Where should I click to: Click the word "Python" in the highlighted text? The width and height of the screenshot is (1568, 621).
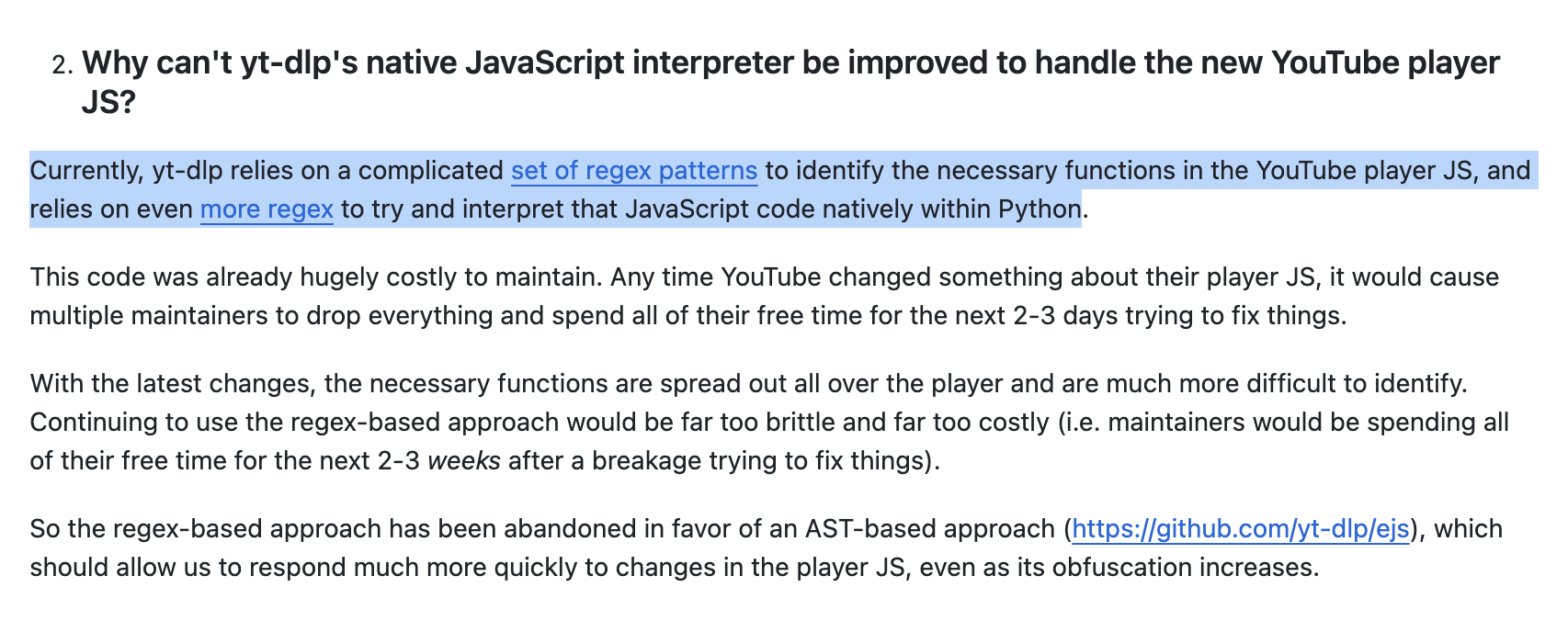1040,209
